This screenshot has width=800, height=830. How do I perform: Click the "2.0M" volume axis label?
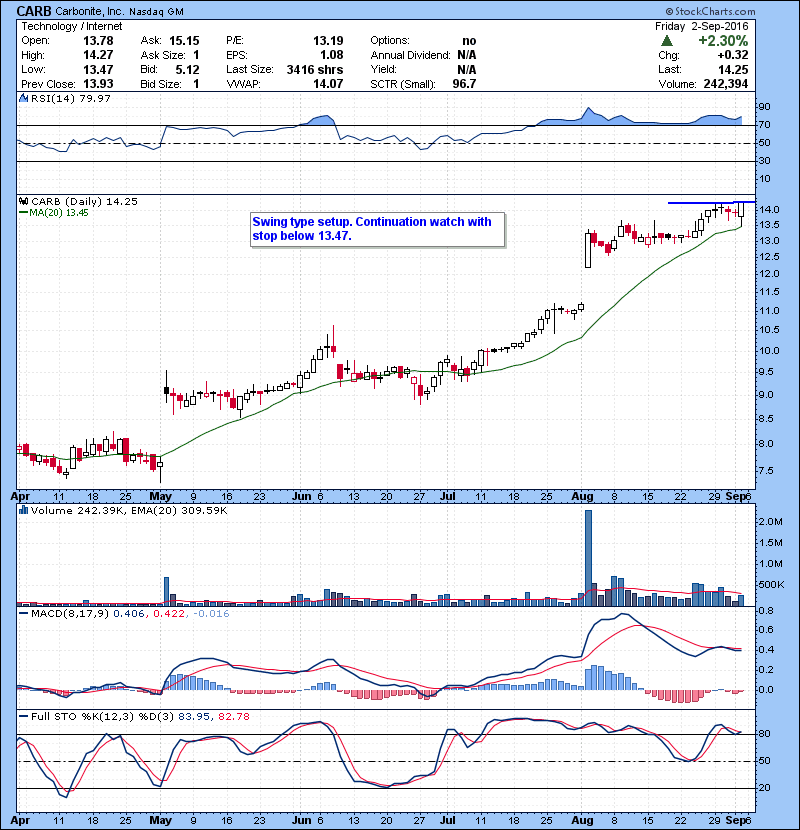[770, 521]
